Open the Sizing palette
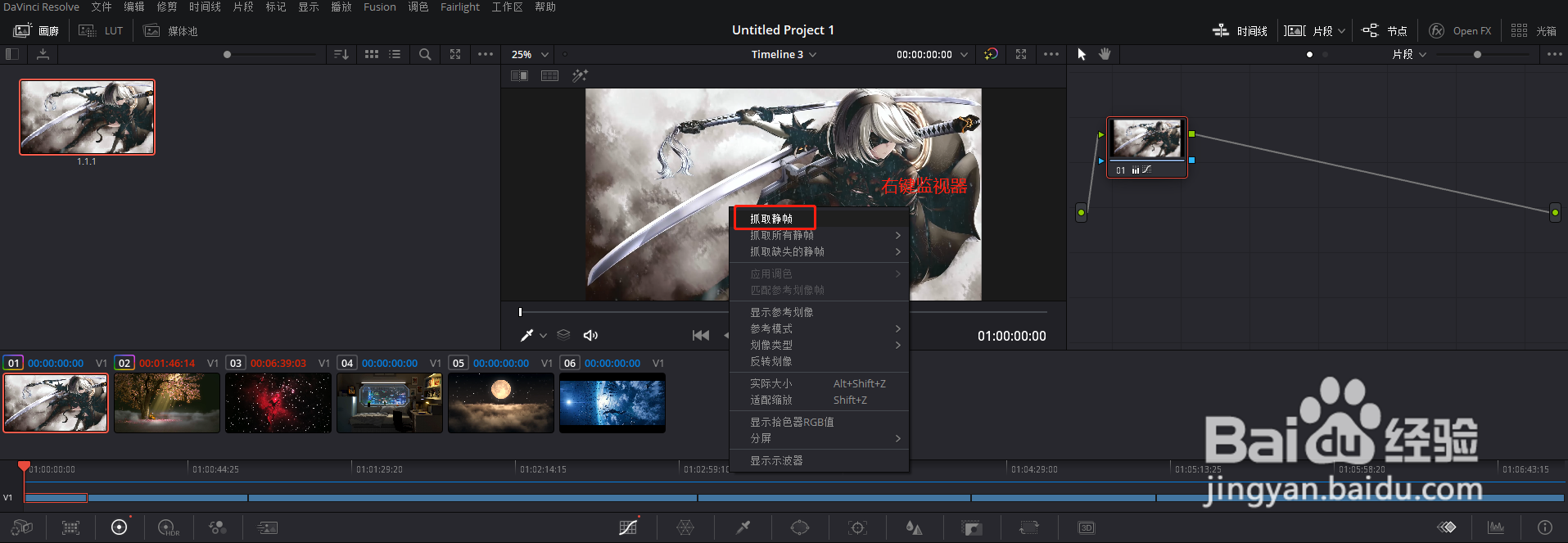Image resolution: width=1568 pixels, height=543 pixels. [x=1029, y=527]
